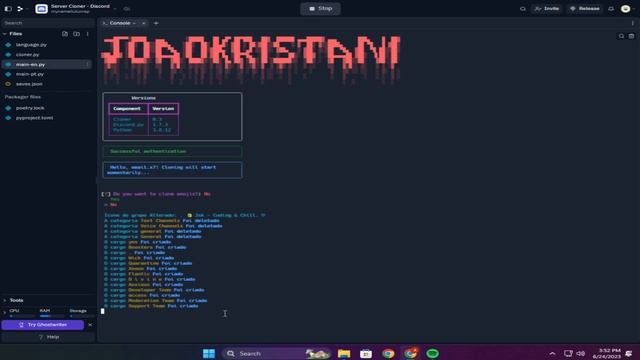Click the Server Cloner Discord project icon

coord(41,9)
